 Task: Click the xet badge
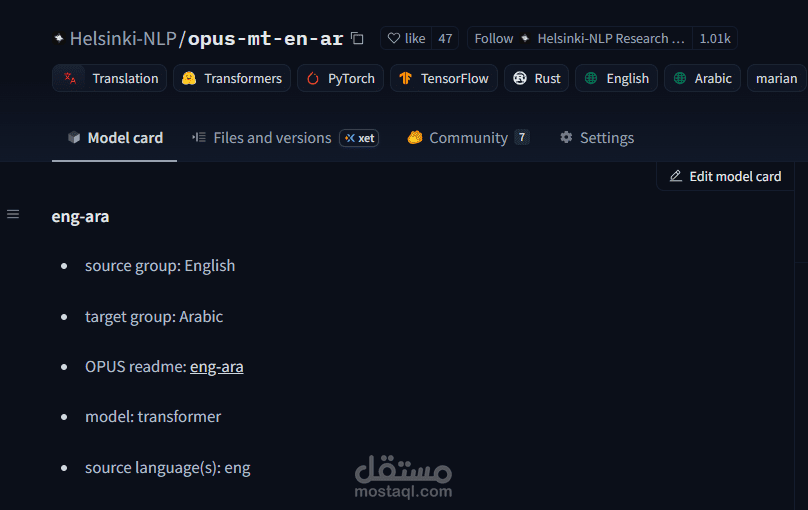[359, 138]
